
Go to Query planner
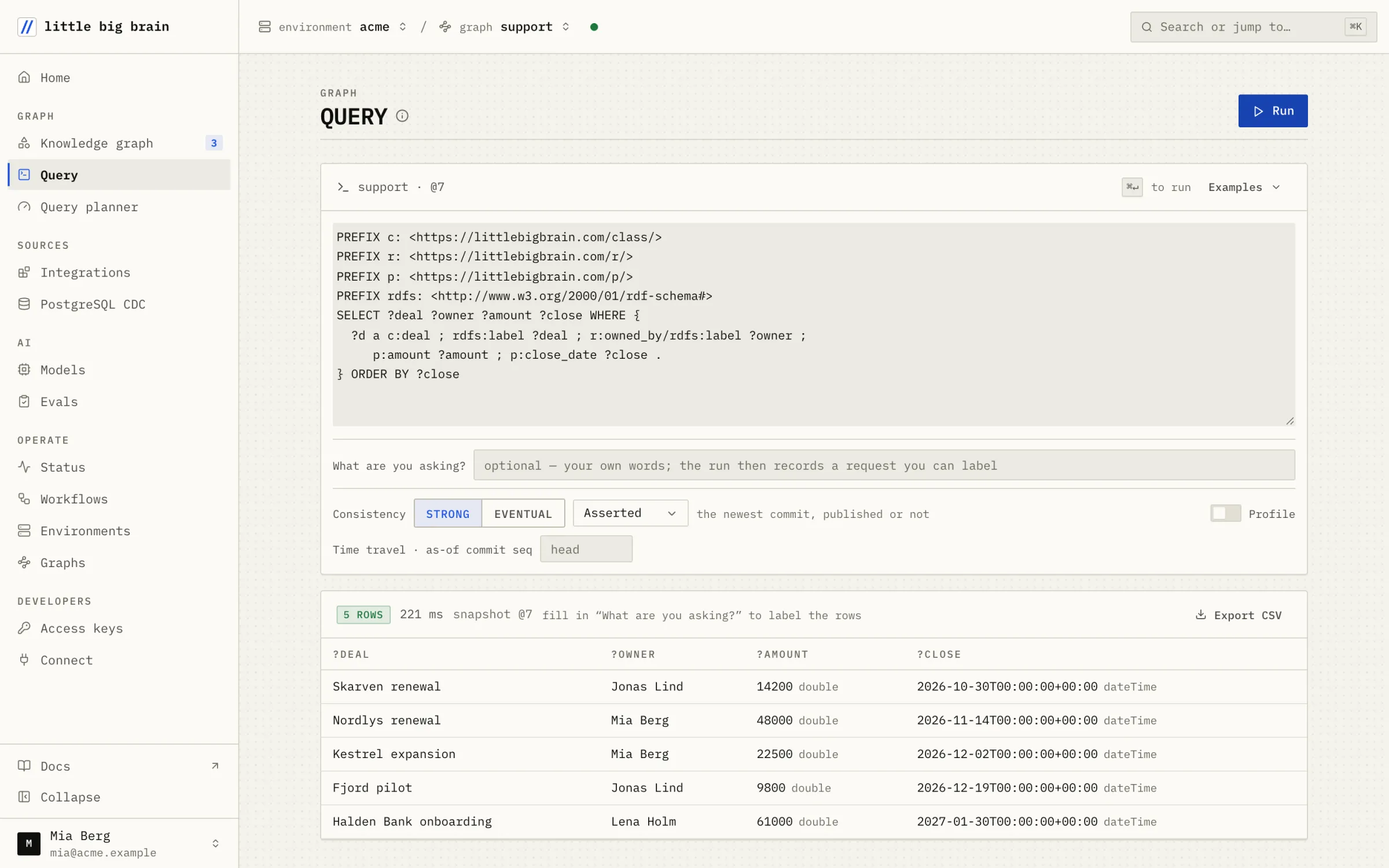coord(119,207)
